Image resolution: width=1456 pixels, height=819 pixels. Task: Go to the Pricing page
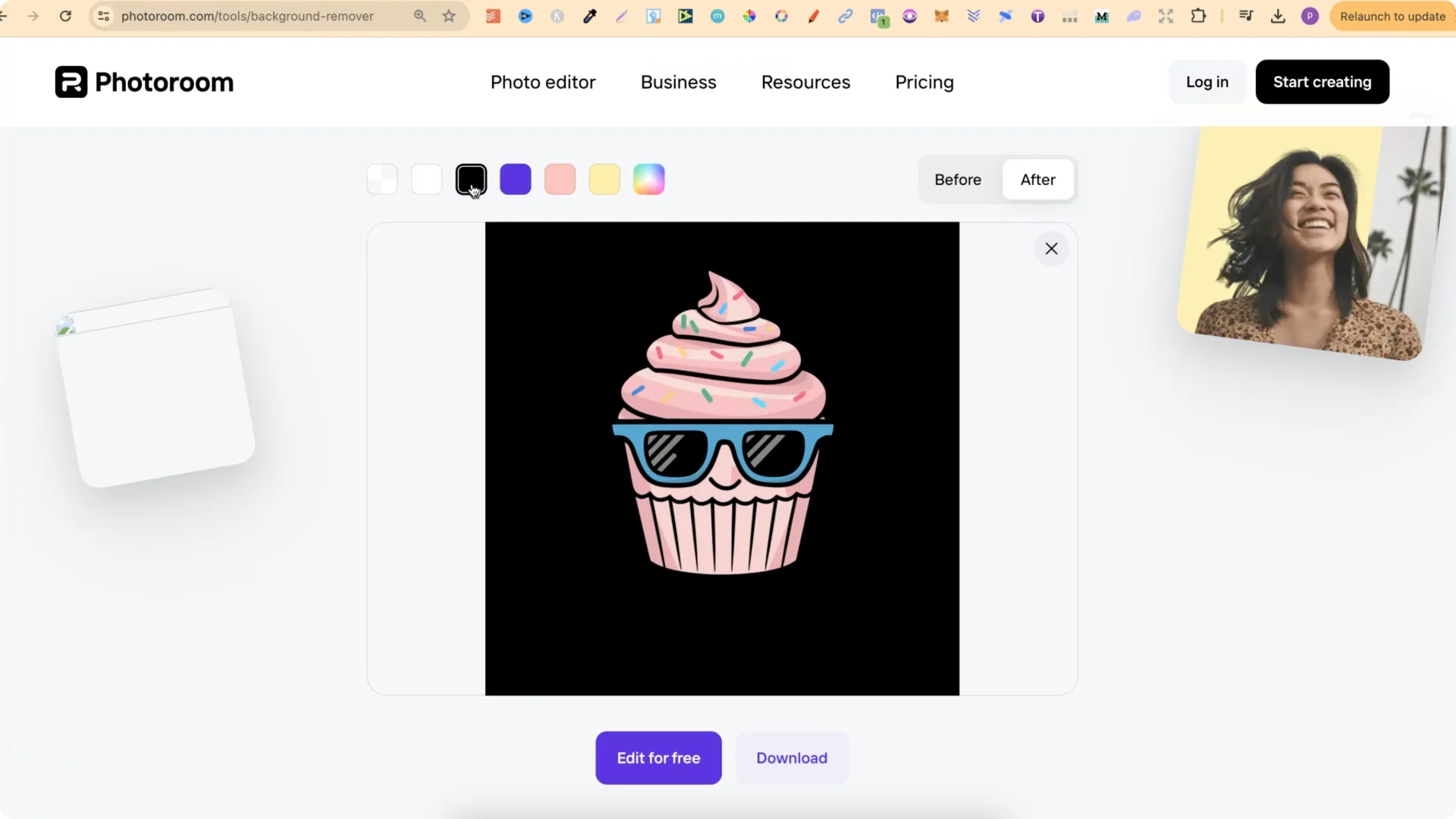pyautogui.click(x=924, y=82)
